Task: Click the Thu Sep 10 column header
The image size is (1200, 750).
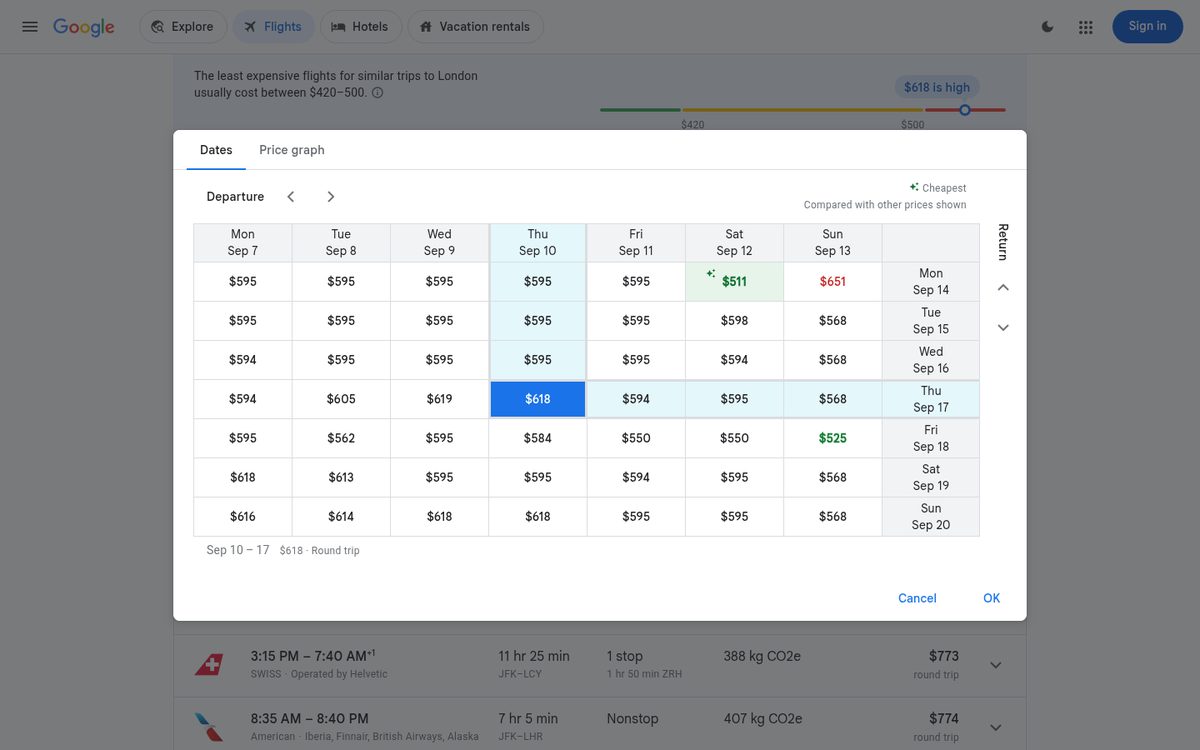Action: point(538,243)
